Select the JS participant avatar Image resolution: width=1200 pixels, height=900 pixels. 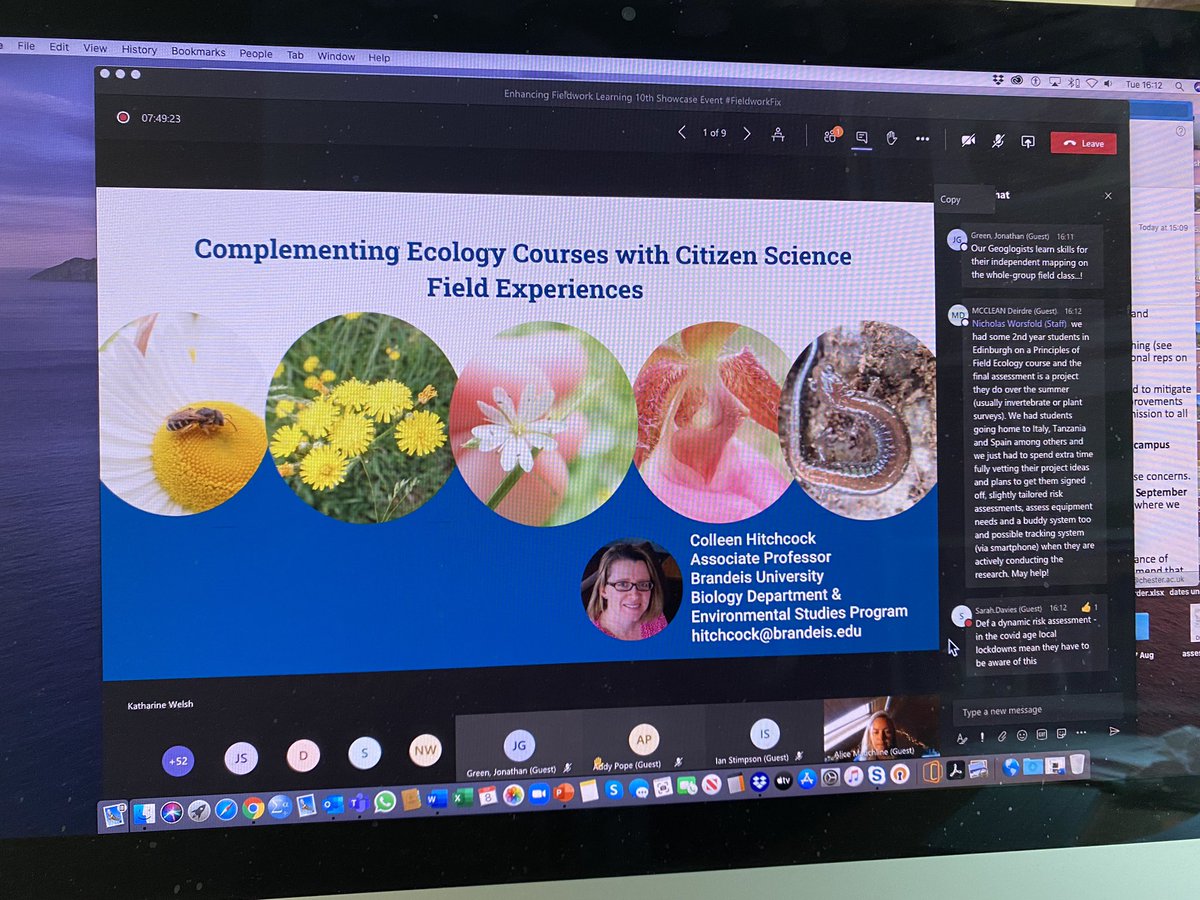pyautogui.click(x=240, y=758)
